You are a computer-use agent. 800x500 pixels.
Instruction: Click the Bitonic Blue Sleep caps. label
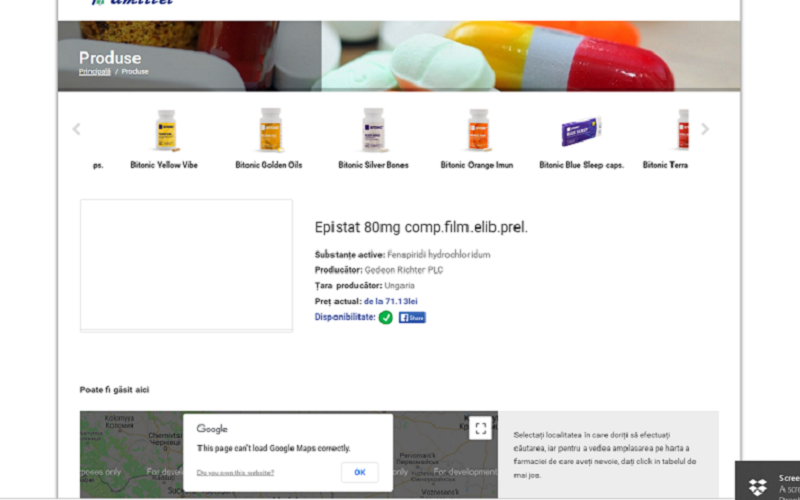tap(581, 165)
